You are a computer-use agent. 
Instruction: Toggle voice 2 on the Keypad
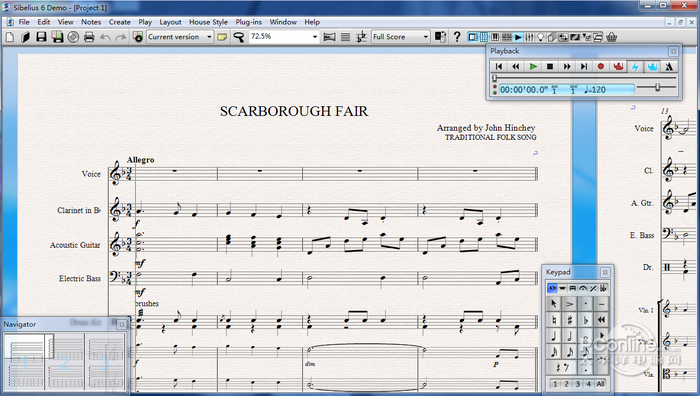coord(566,384)
